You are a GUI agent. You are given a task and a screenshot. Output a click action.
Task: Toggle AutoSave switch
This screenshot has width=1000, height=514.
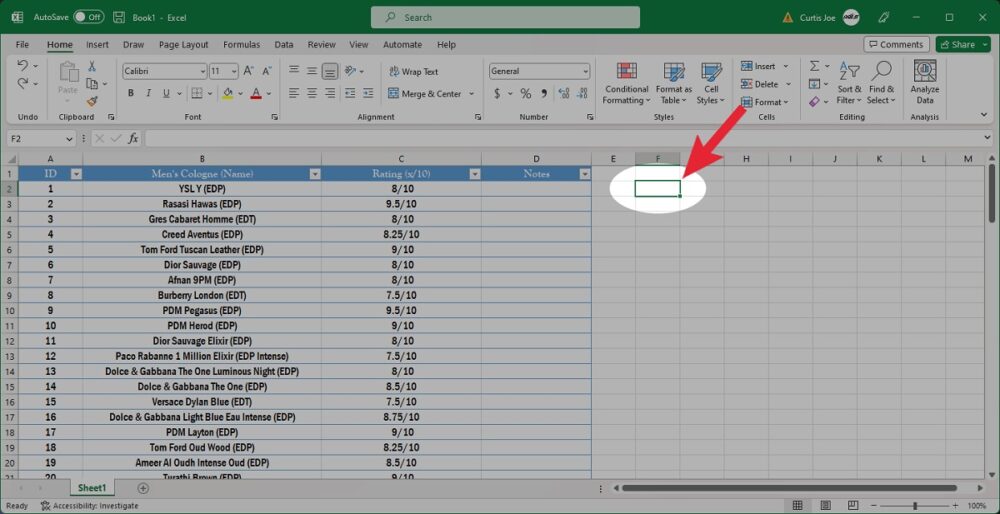[88, 17]
